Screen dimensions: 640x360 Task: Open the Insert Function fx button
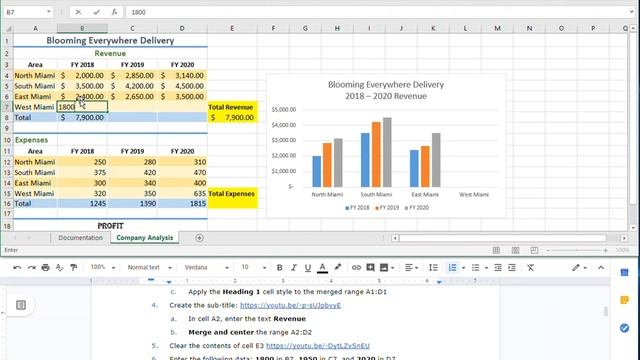[115, 12]
